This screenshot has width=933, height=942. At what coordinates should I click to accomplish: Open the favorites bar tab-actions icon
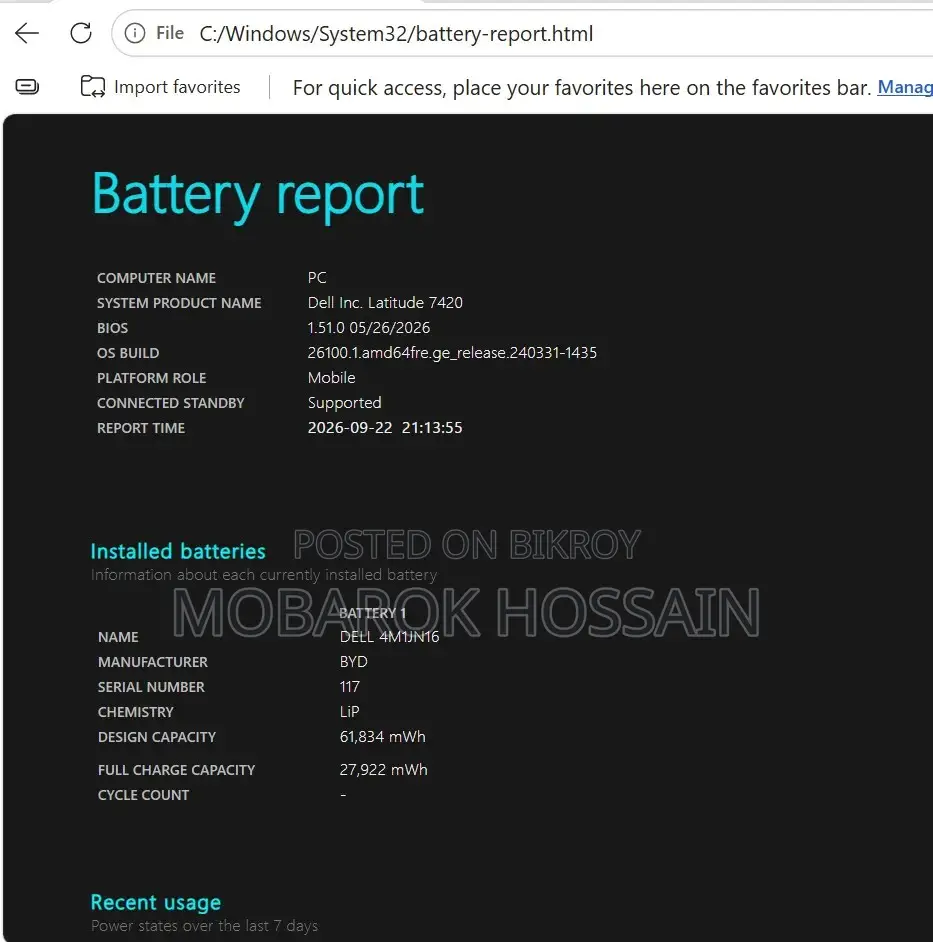click(x=27, y=87)
